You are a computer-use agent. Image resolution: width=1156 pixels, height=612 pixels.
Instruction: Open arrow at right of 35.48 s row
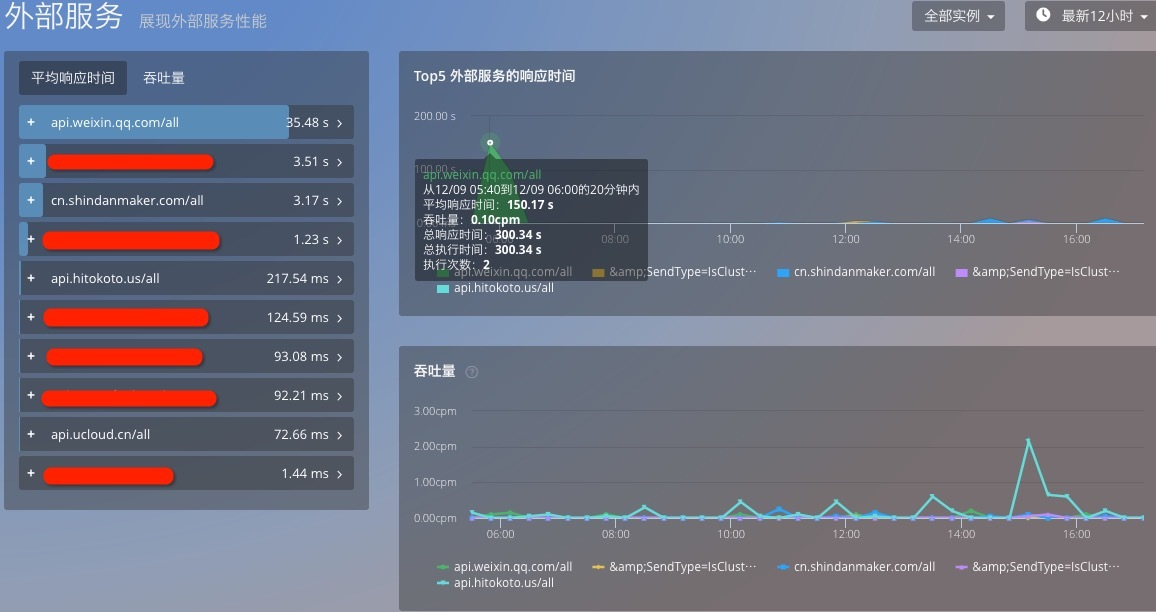[x=340, y=123]
